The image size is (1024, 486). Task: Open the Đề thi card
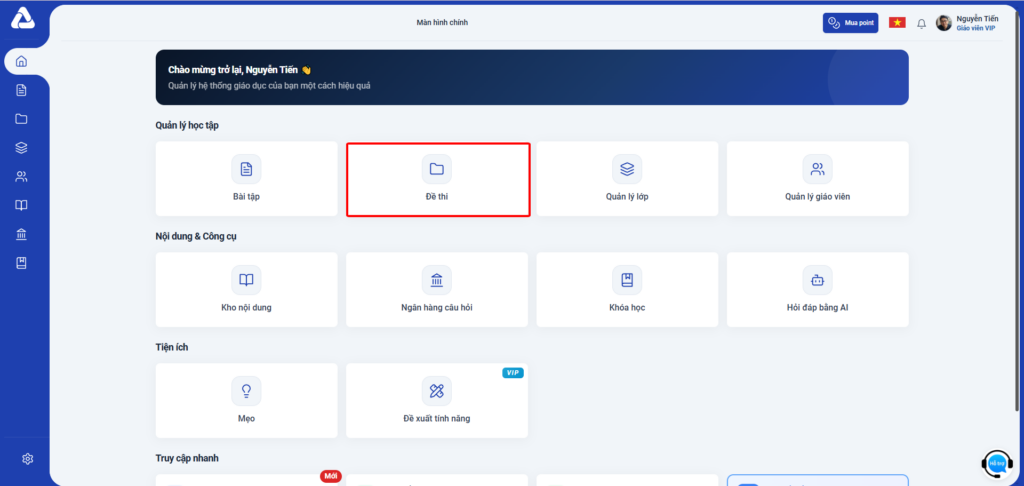pos(437,178)
